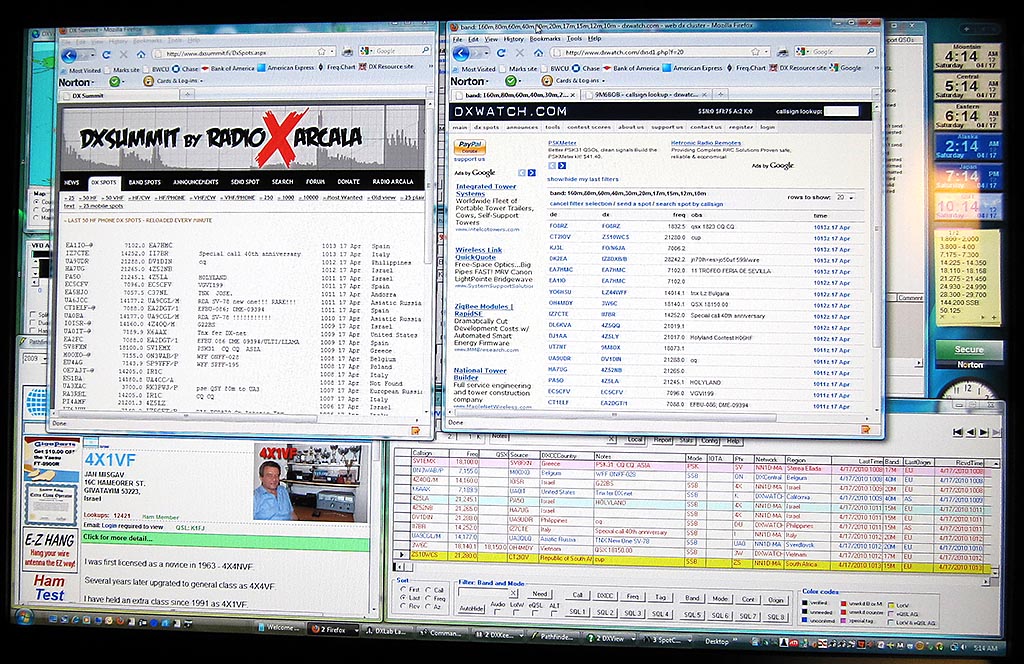This screenshot has width=1024, height=664.
Task: Open the Norton Secure gadget
Action: (969, 351)
